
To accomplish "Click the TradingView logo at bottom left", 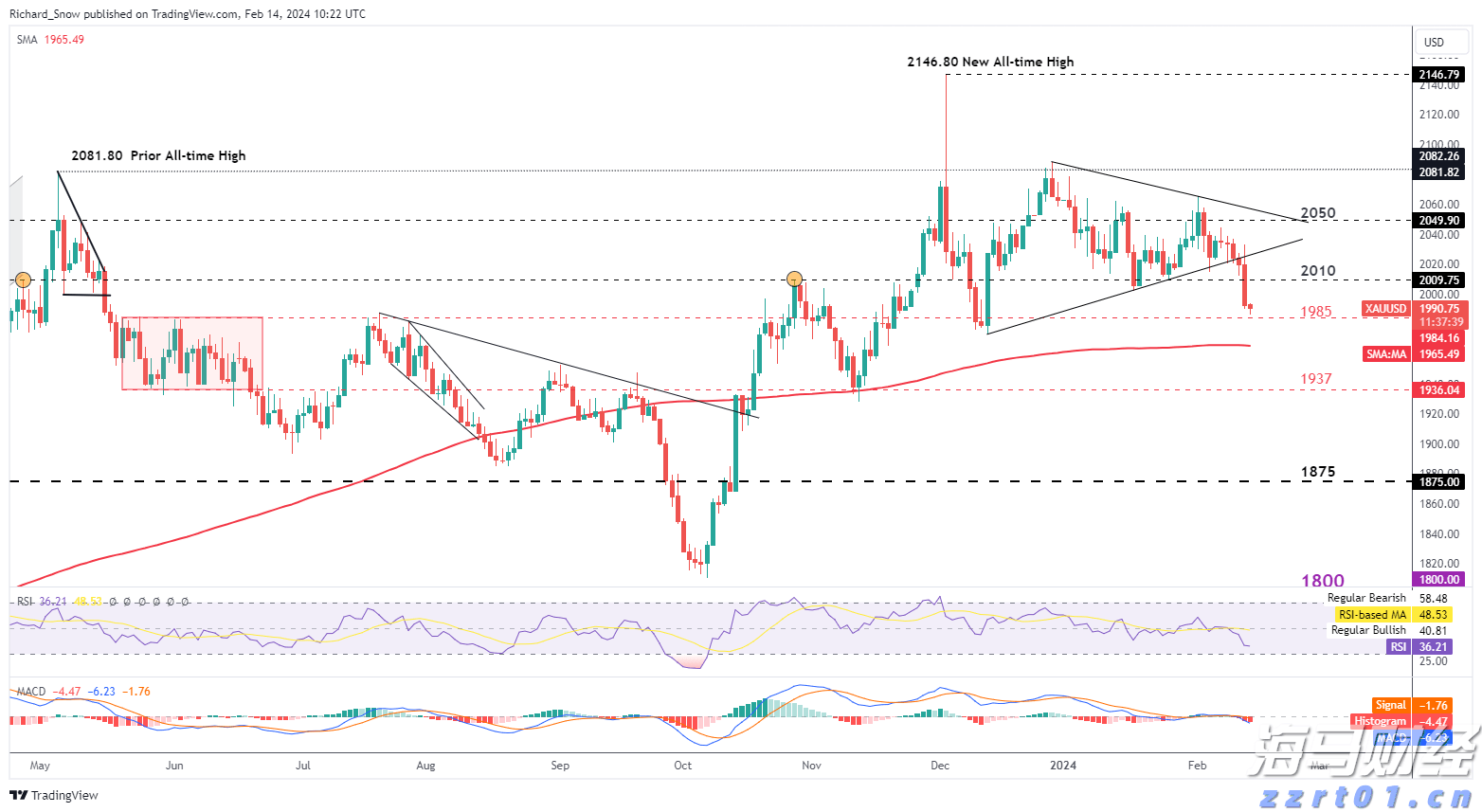I will coord(54,795).
